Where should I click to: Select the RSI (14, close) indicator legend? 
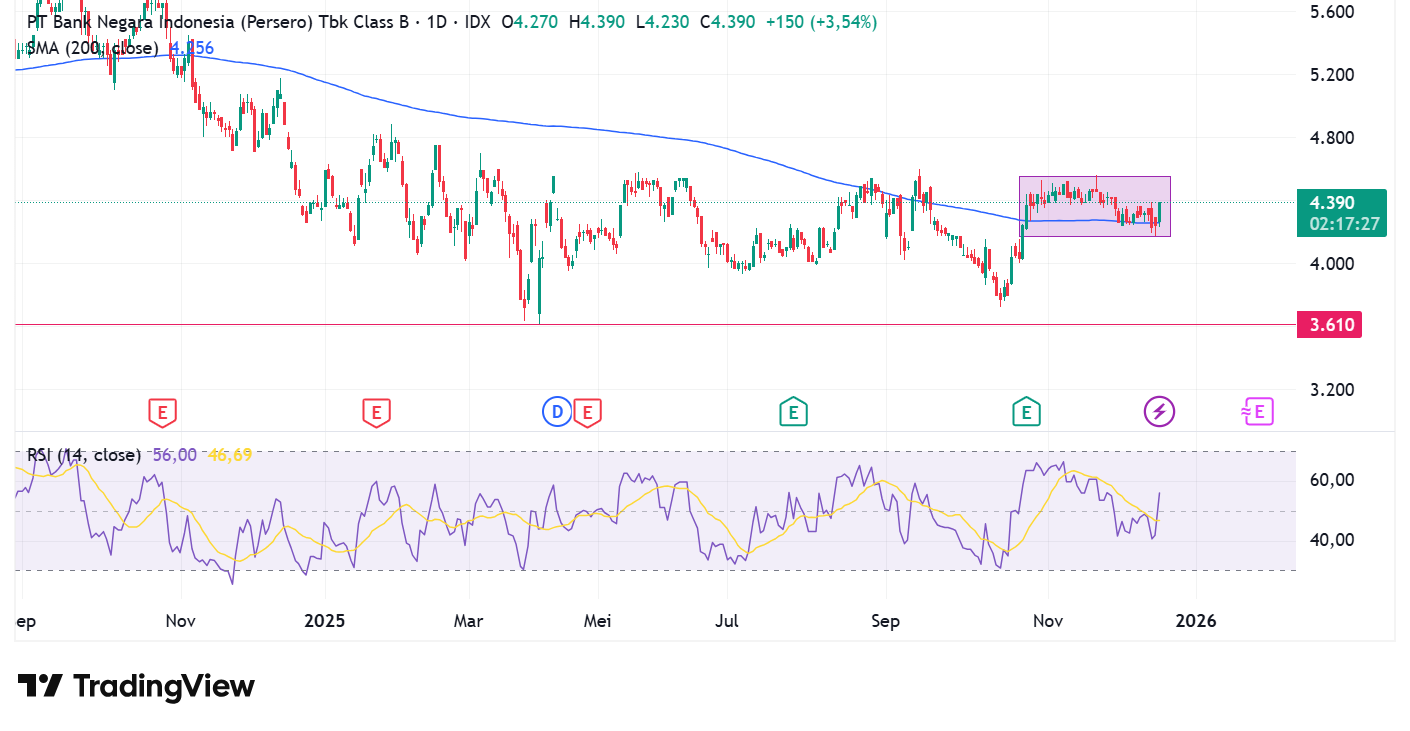point(84,455)
